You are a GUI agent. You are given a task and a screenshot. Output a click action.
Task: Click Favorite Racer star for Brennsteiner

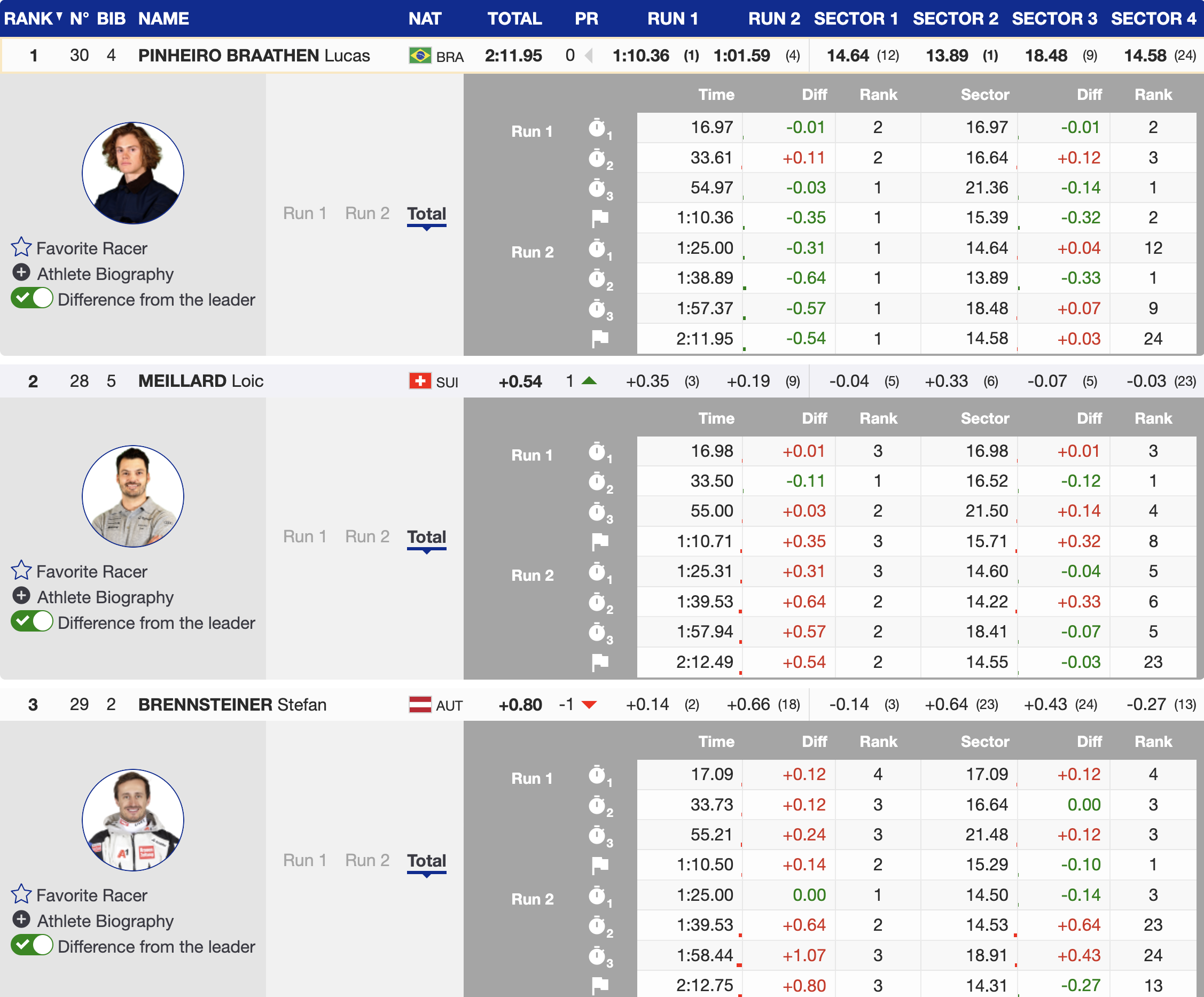click(21, 894)
